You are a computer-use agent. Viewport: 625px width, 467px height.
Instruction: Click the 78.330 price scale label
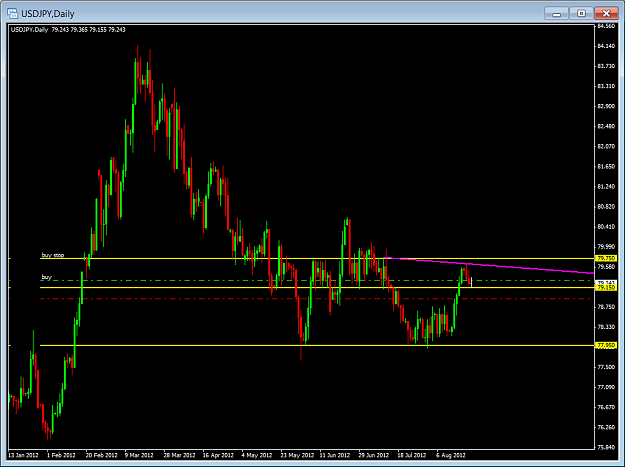[x=606, y=327]
